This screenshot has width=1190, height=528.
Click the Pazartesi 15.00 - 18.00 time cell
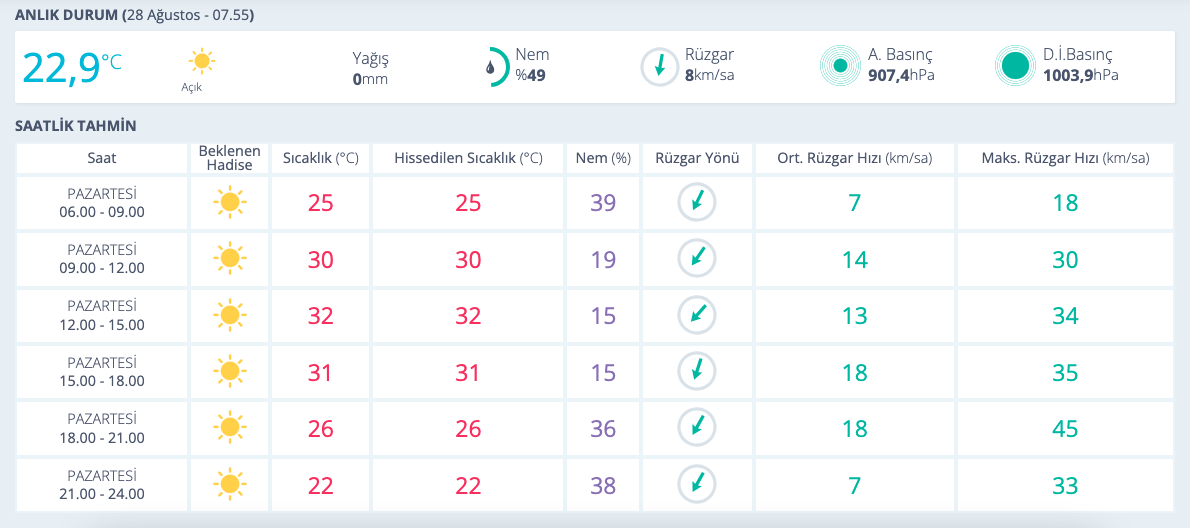pyautogui.click(x=102, y=372)
